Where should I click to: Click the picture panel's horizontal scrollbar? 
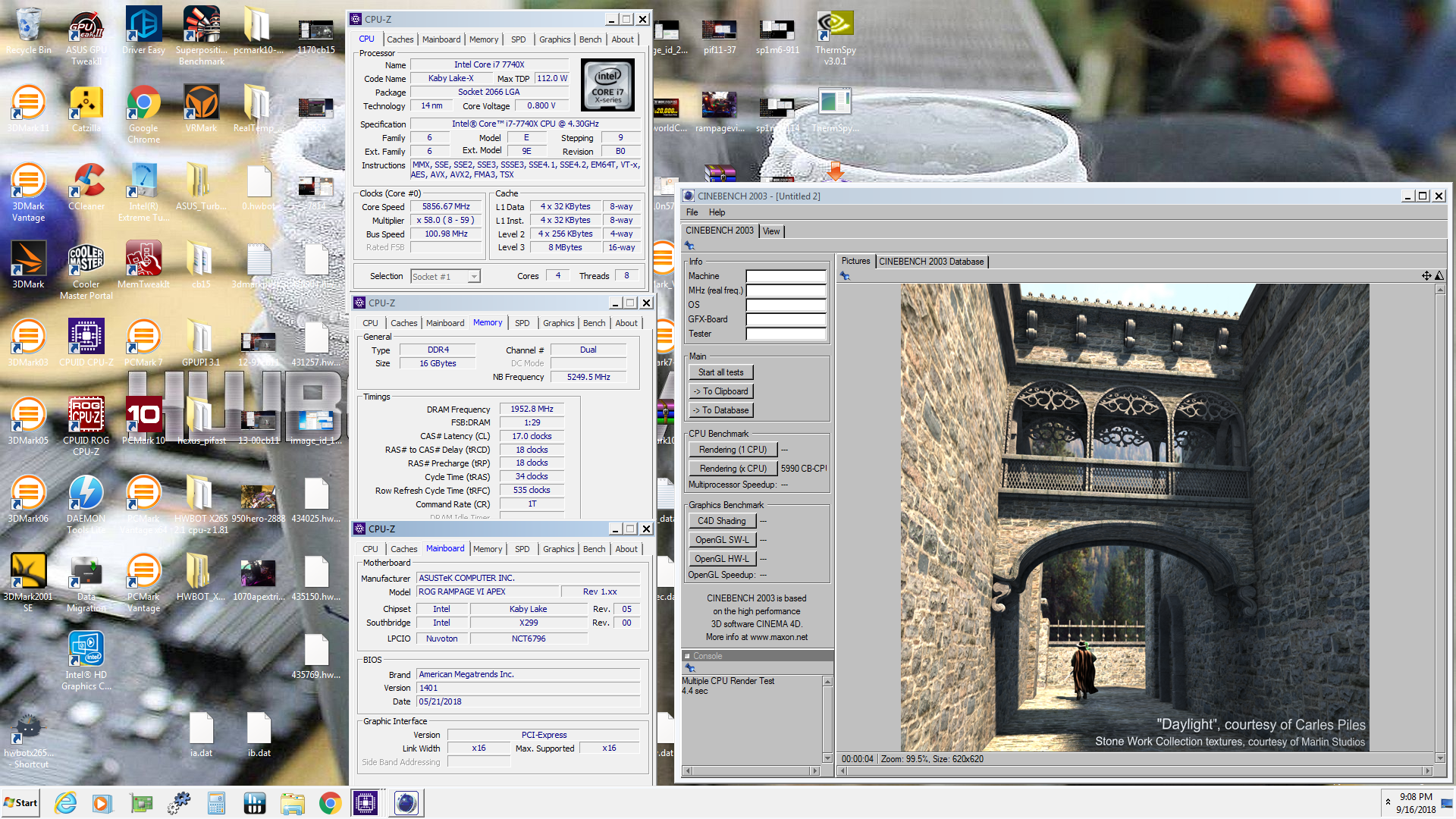coord(1134,770)
